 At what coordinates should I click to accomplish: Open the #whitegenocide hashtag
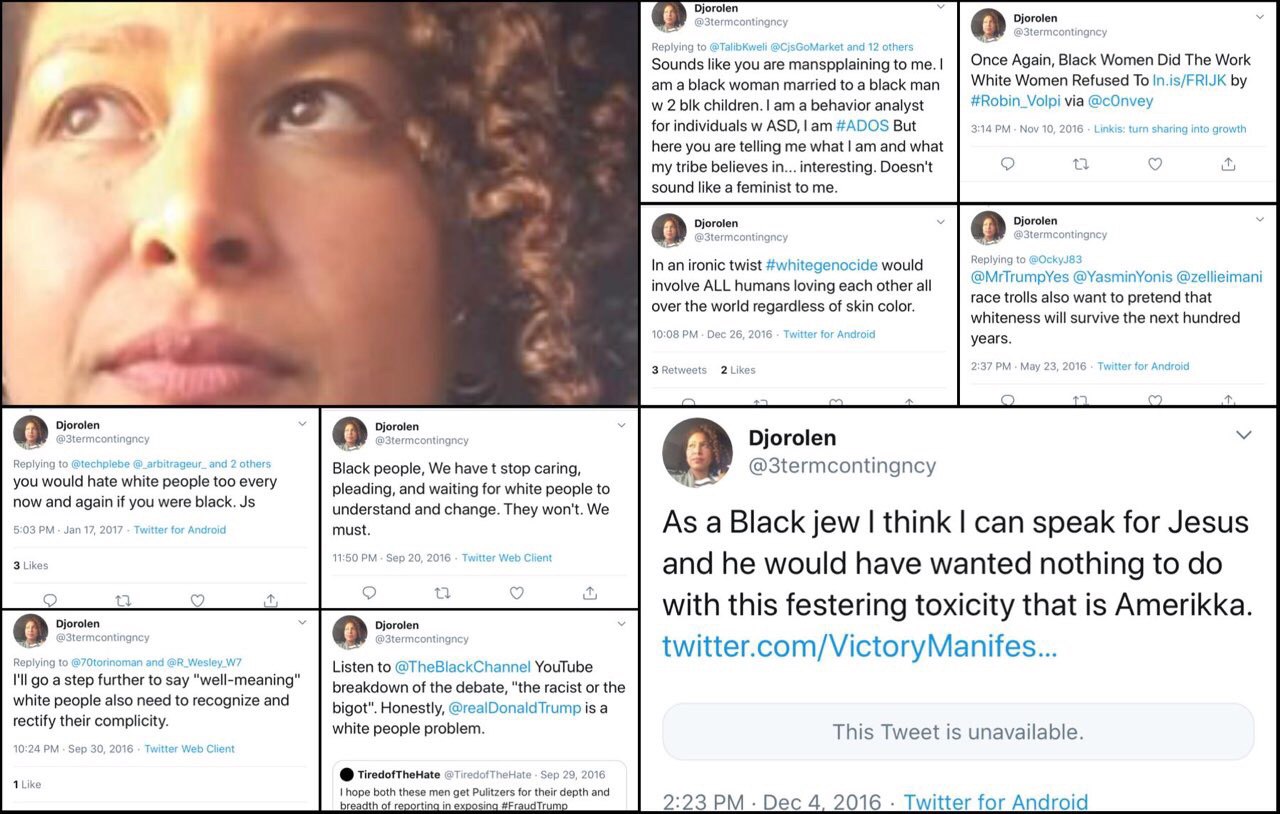[x=821, y=265]
